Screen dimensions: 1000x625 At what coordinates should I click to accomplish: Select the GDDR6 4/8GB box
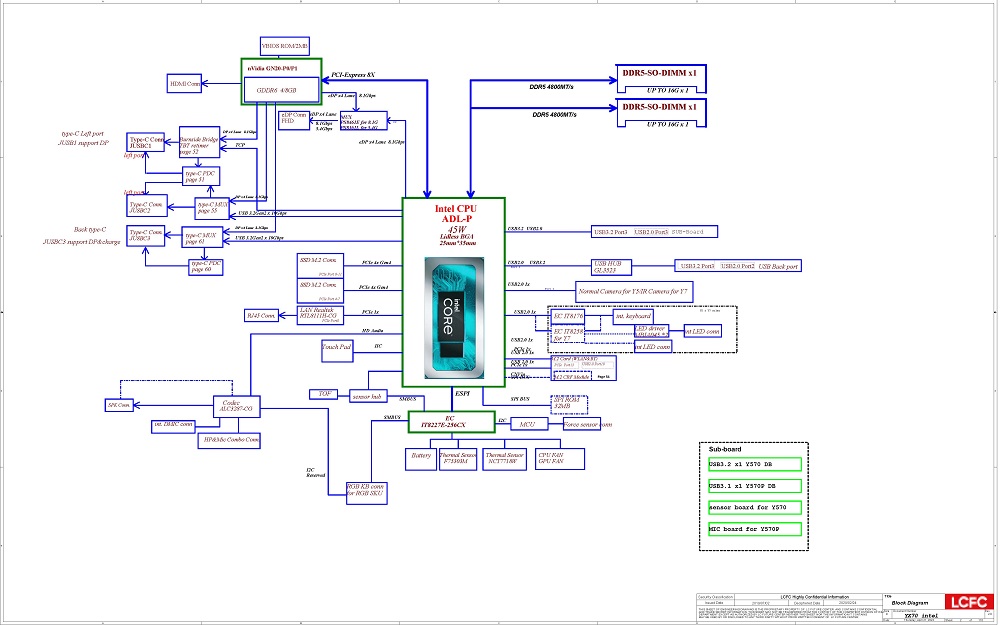coord(281,90)
